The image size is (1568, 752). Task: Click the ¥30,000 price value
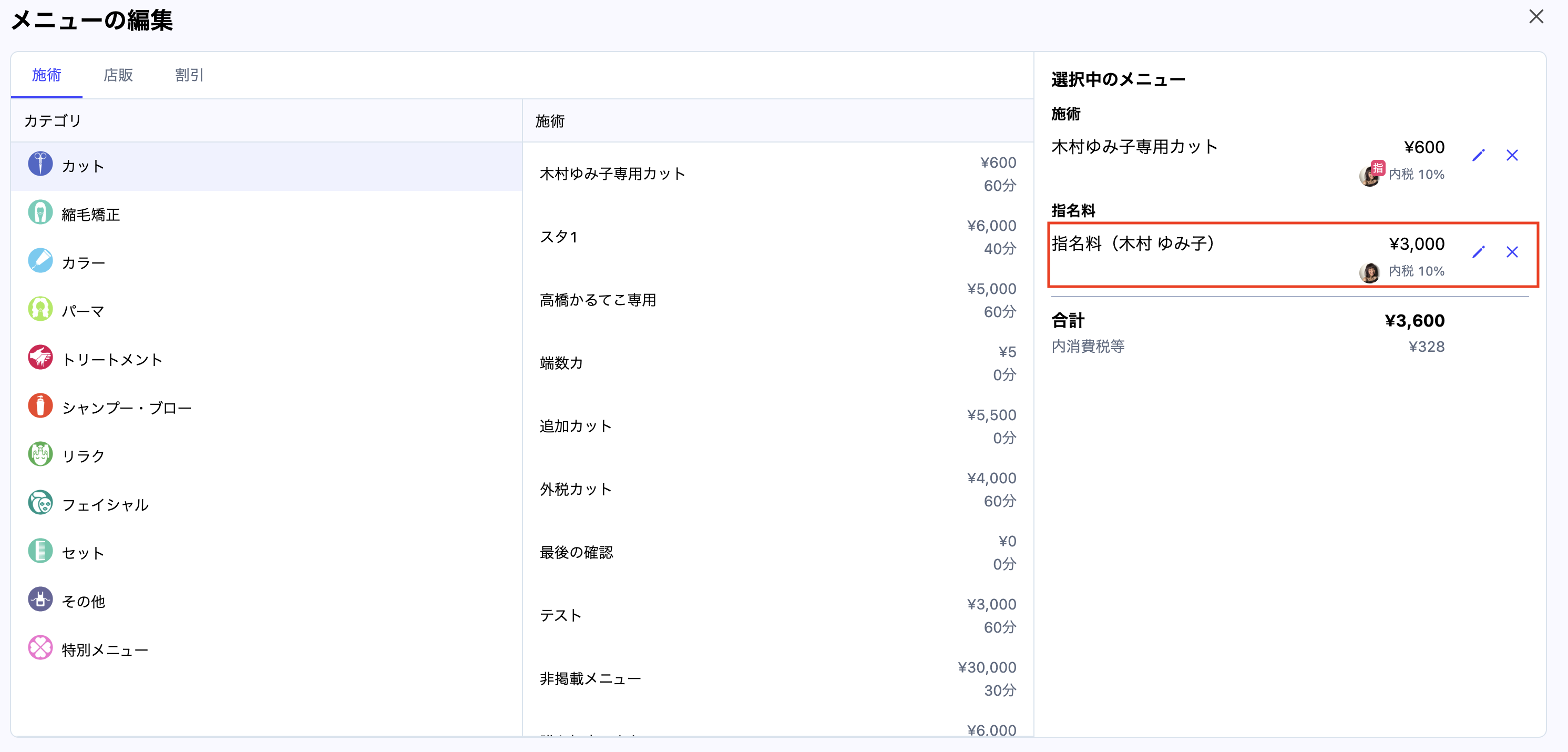(x=987, y=668)
